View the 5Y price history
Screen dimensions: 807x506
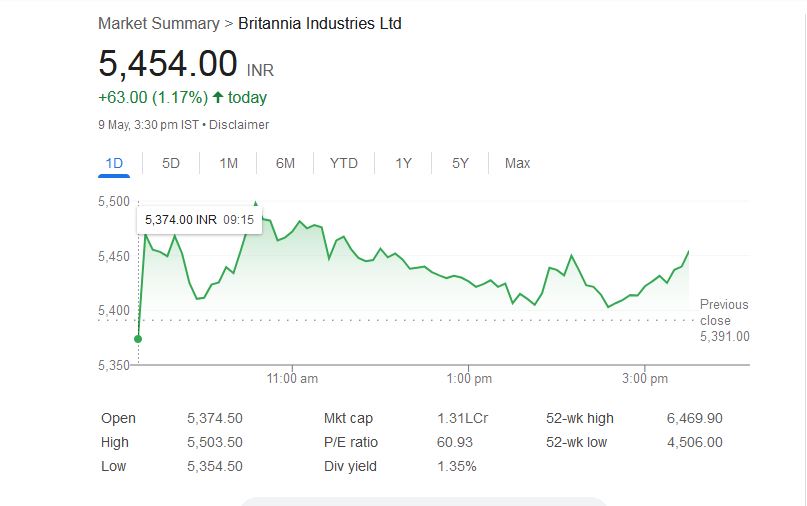point(460,163)
